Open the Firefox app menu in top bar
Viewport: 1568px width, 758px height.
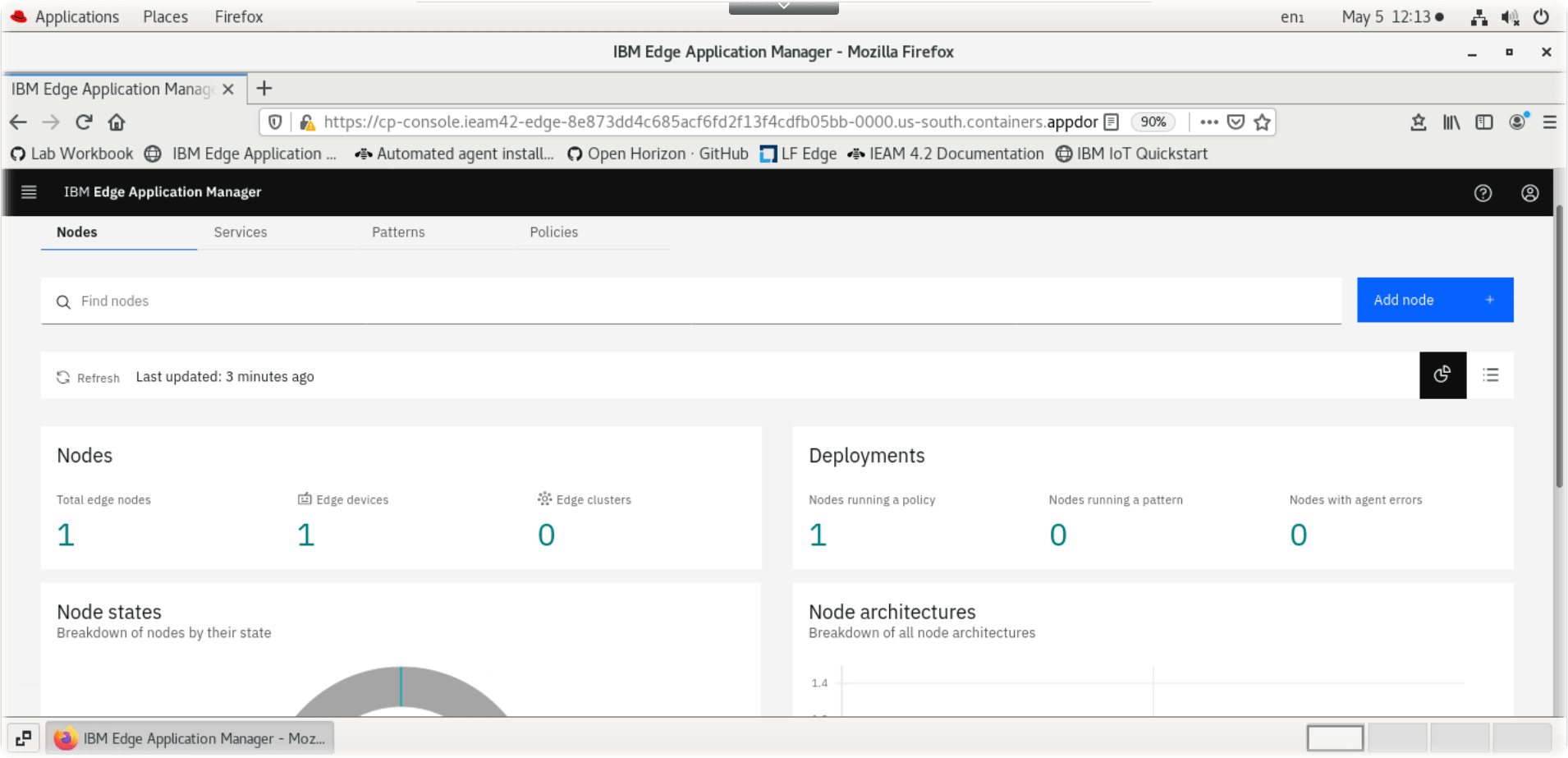(x=239, y=16)
